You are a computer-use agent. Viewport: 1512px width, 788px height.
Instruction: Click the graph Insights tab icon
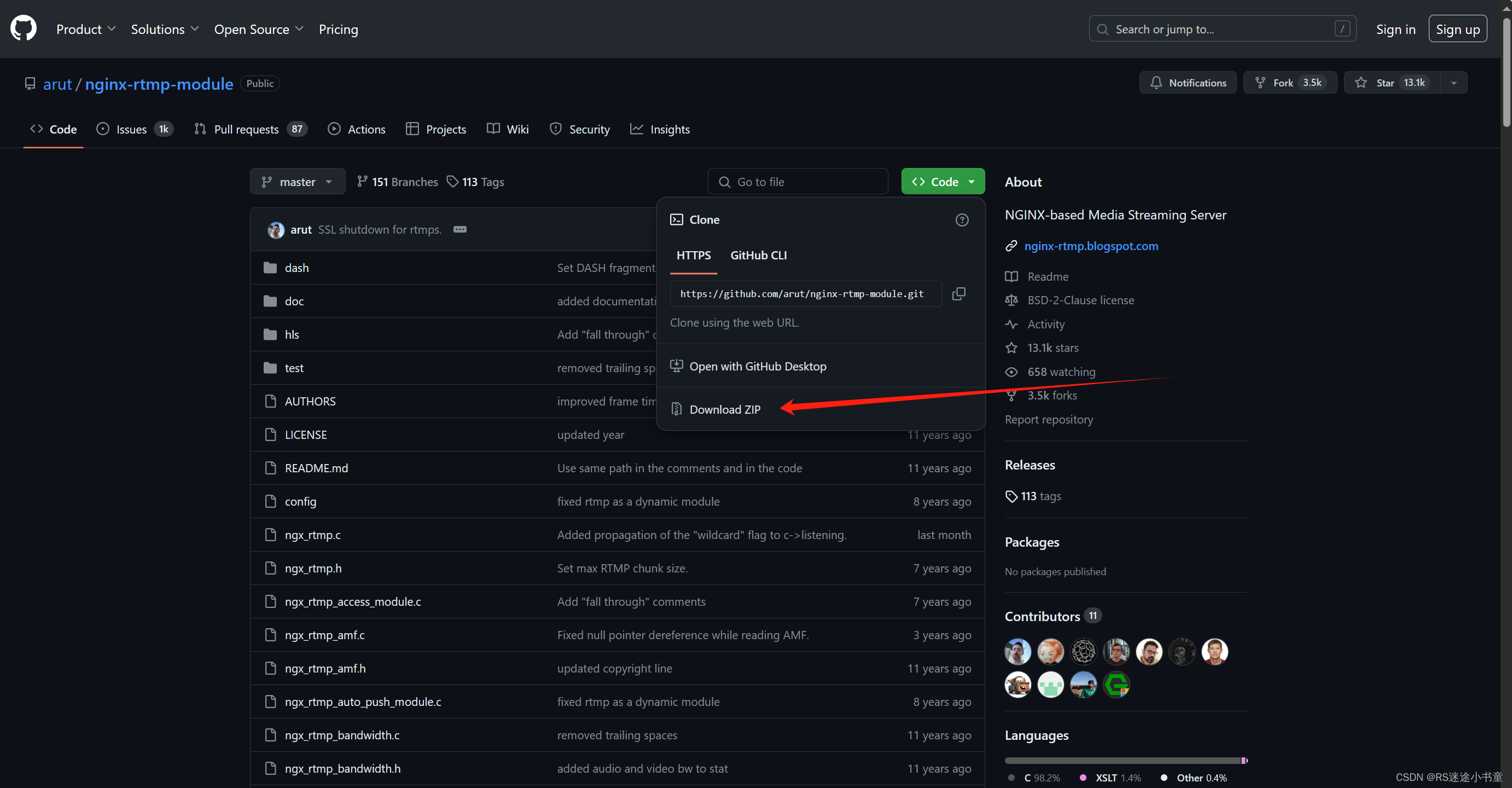point(637,129)
